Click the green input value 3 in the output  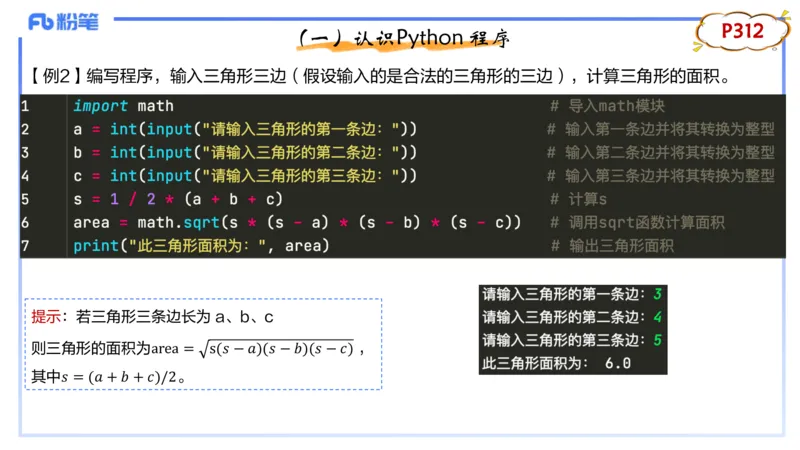click(657, 294)
